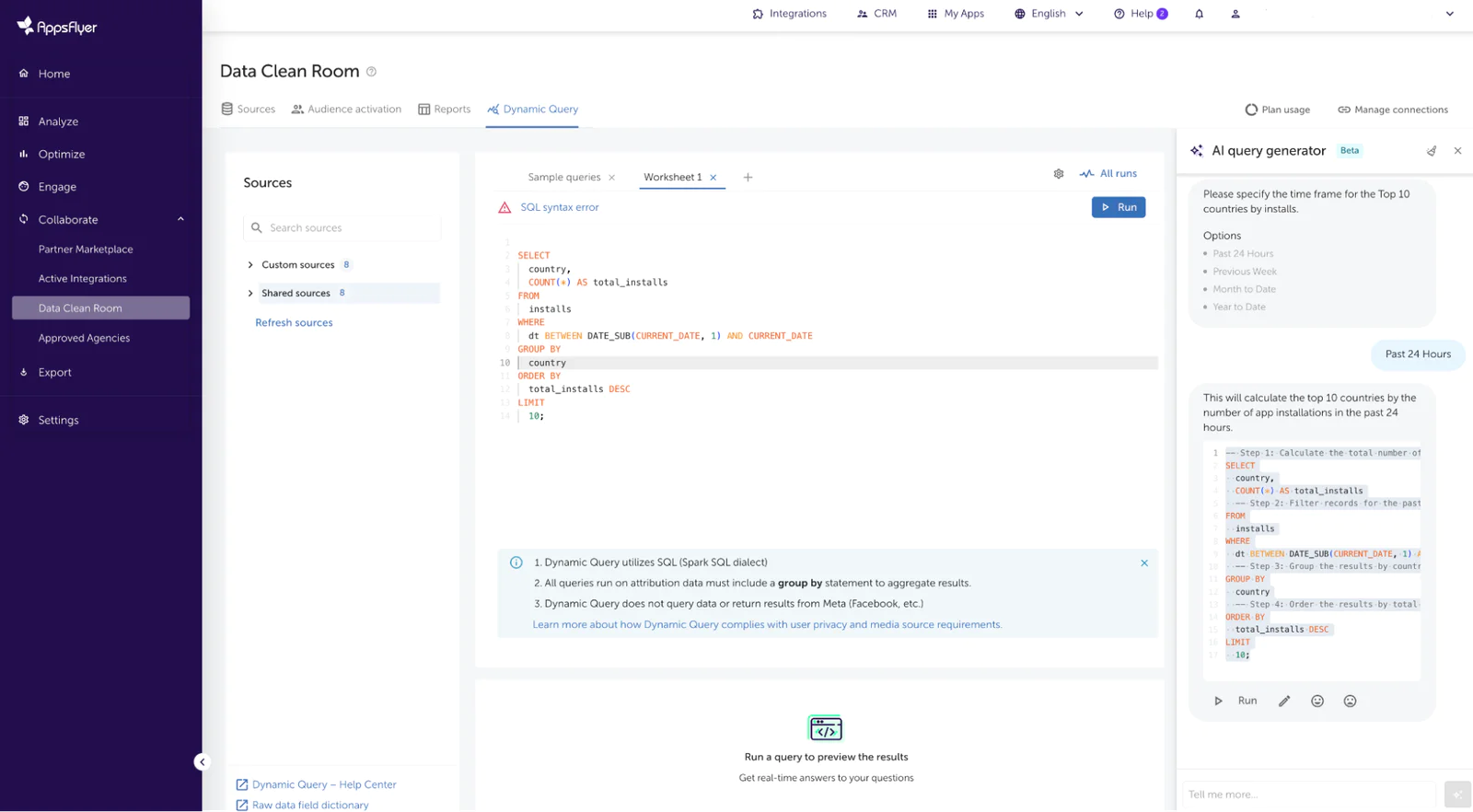Viewport: 1473px width, 812px height.
Task: Expand the Shared sources tree
Action: point(250,294)
